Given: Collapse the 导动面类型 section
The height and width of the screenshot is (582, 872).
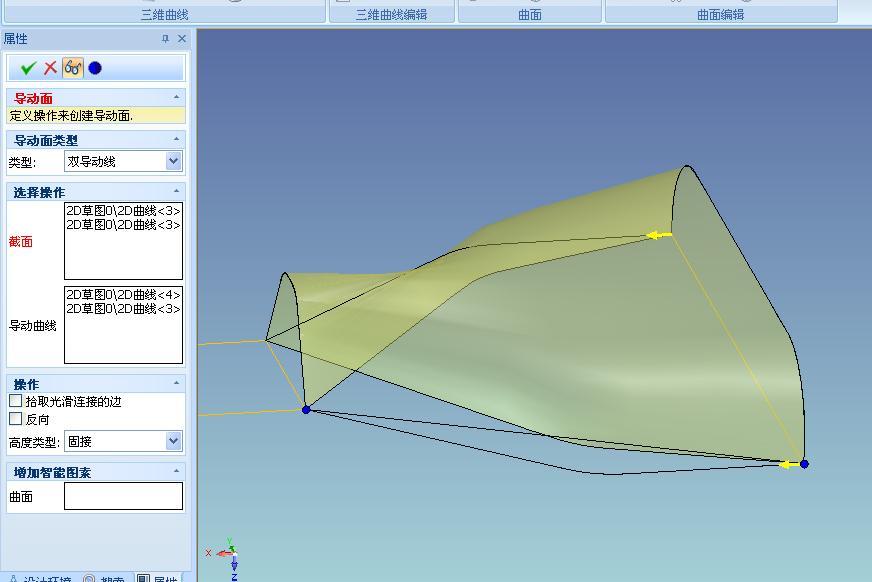Looking at the screenshot, I should point(177,139).
